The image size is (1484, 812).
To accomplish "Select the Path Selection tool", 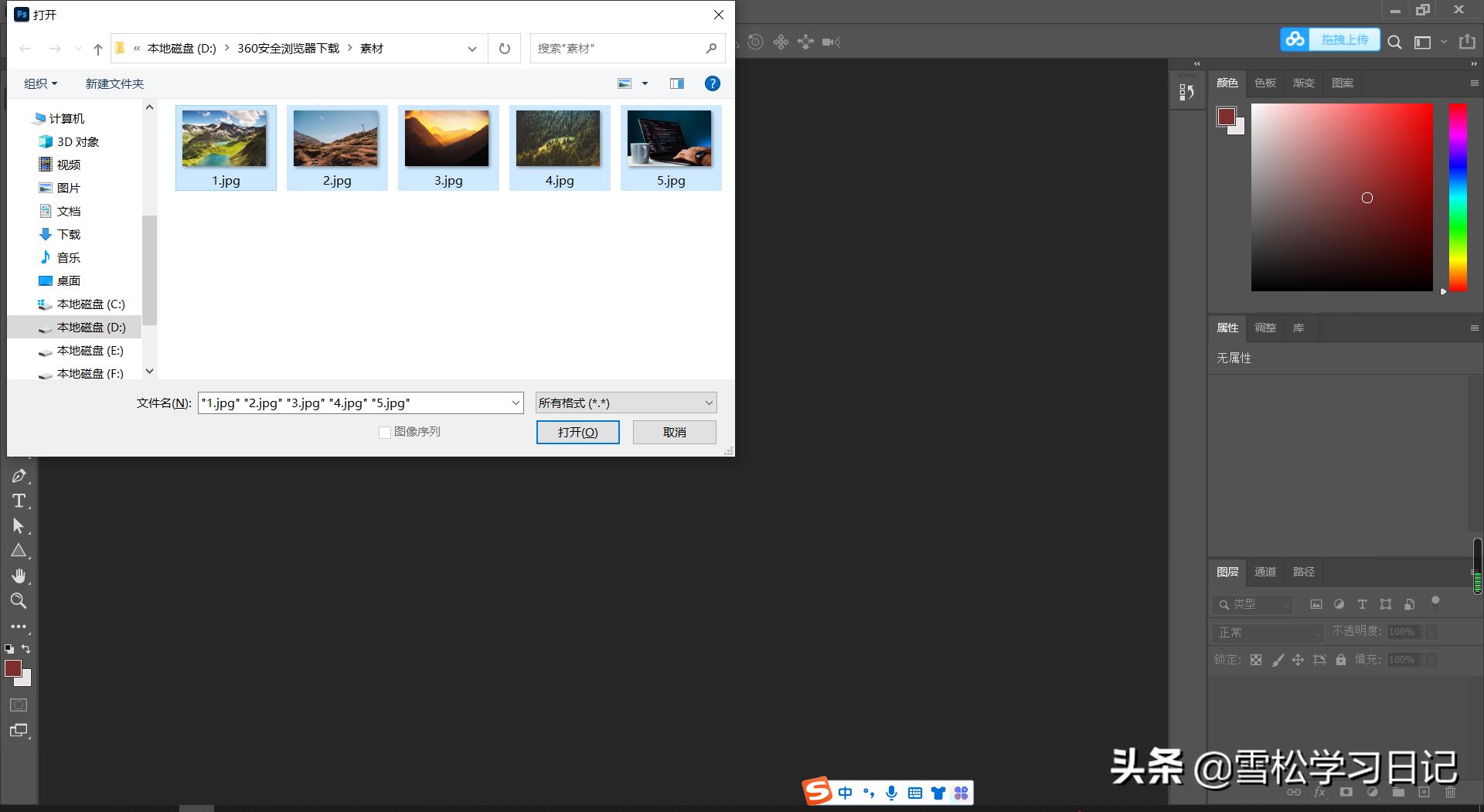I will [x=19, y=525].
